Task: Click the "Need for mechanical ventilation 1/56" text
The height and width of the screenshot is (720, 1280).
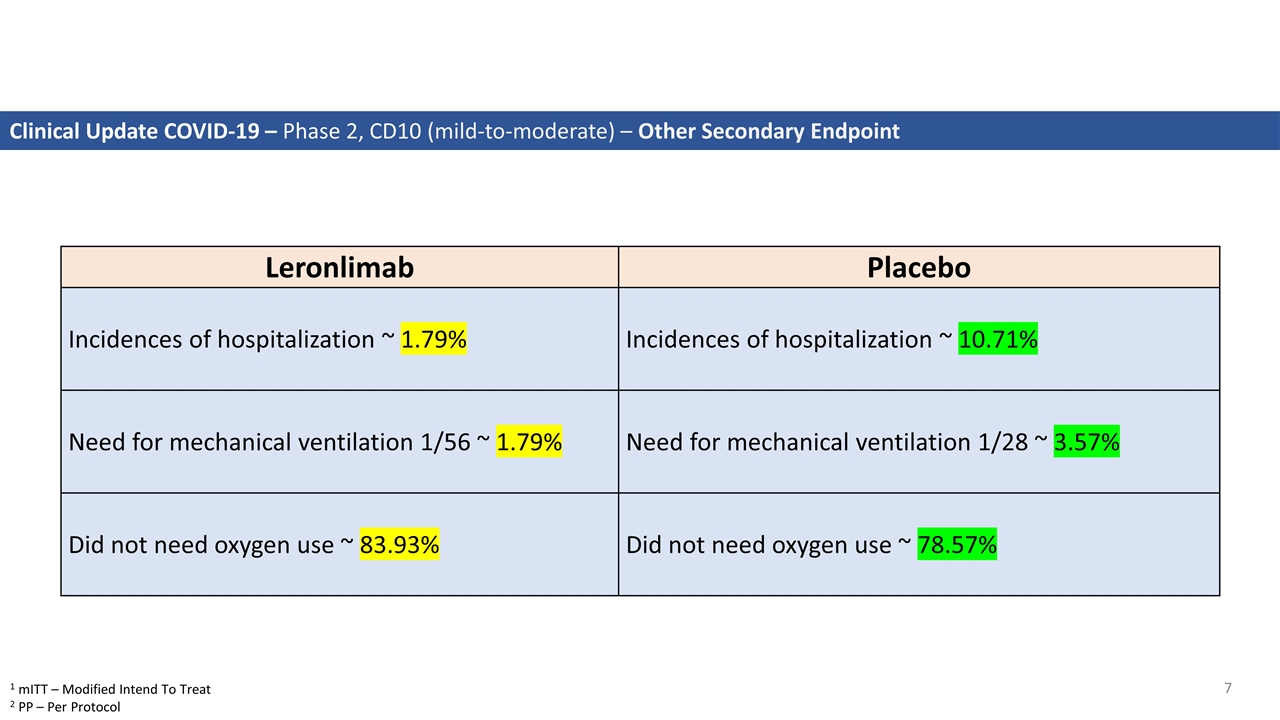Action: tap(268, 442)
